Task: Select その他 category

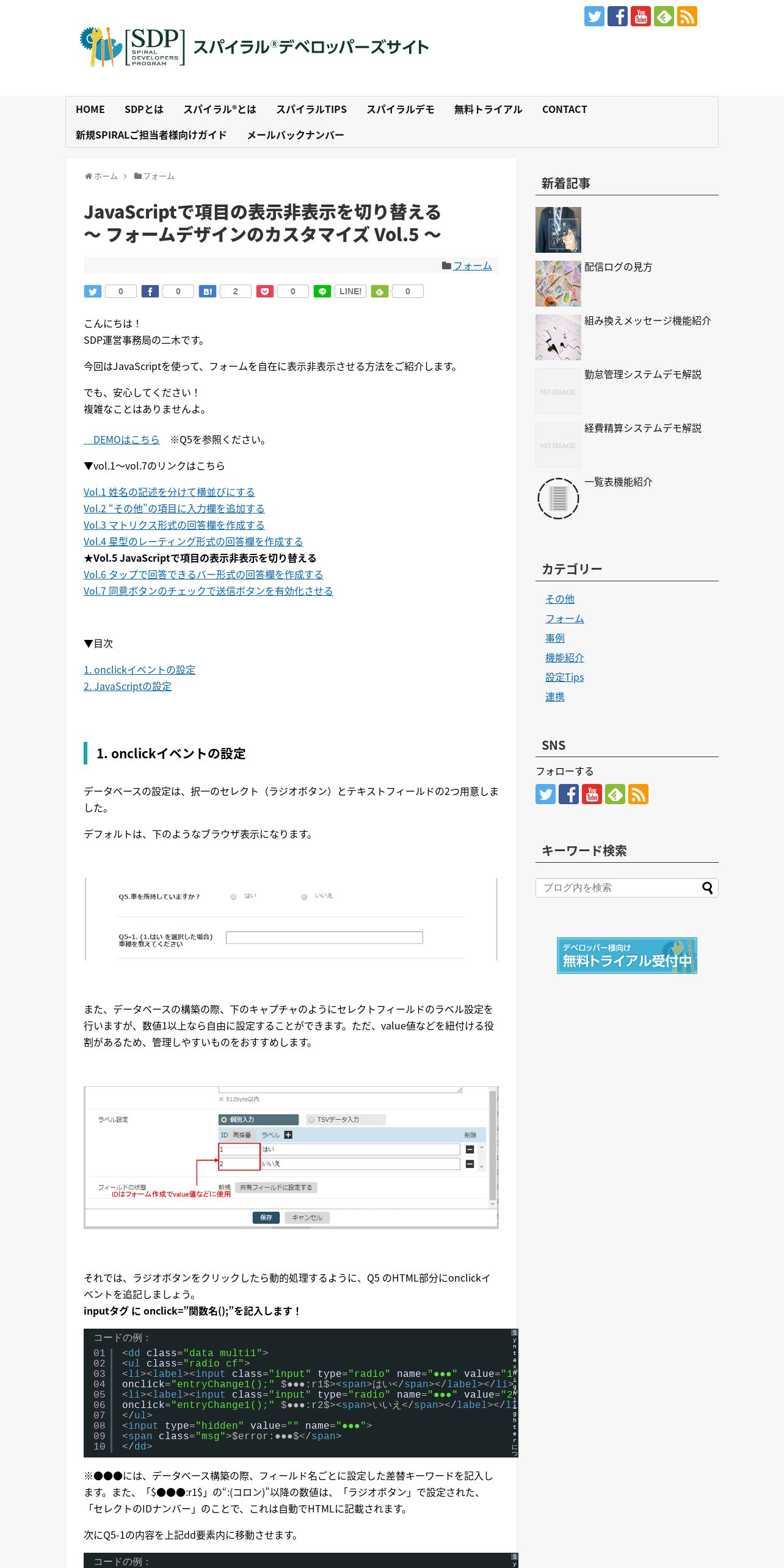Action: (x=560, y=599)
